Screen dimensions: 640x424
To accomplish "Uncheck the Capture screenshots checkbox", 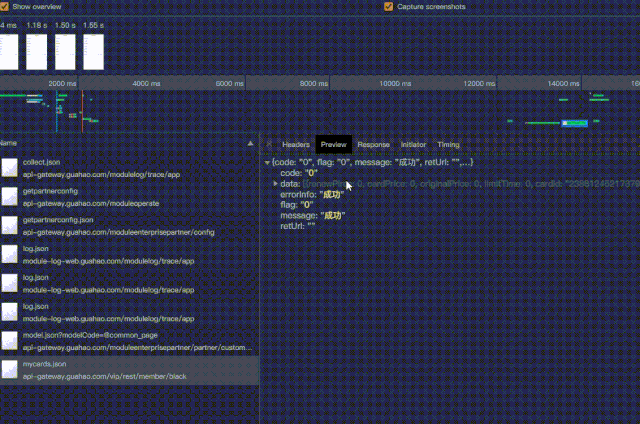I will [389, 7].
